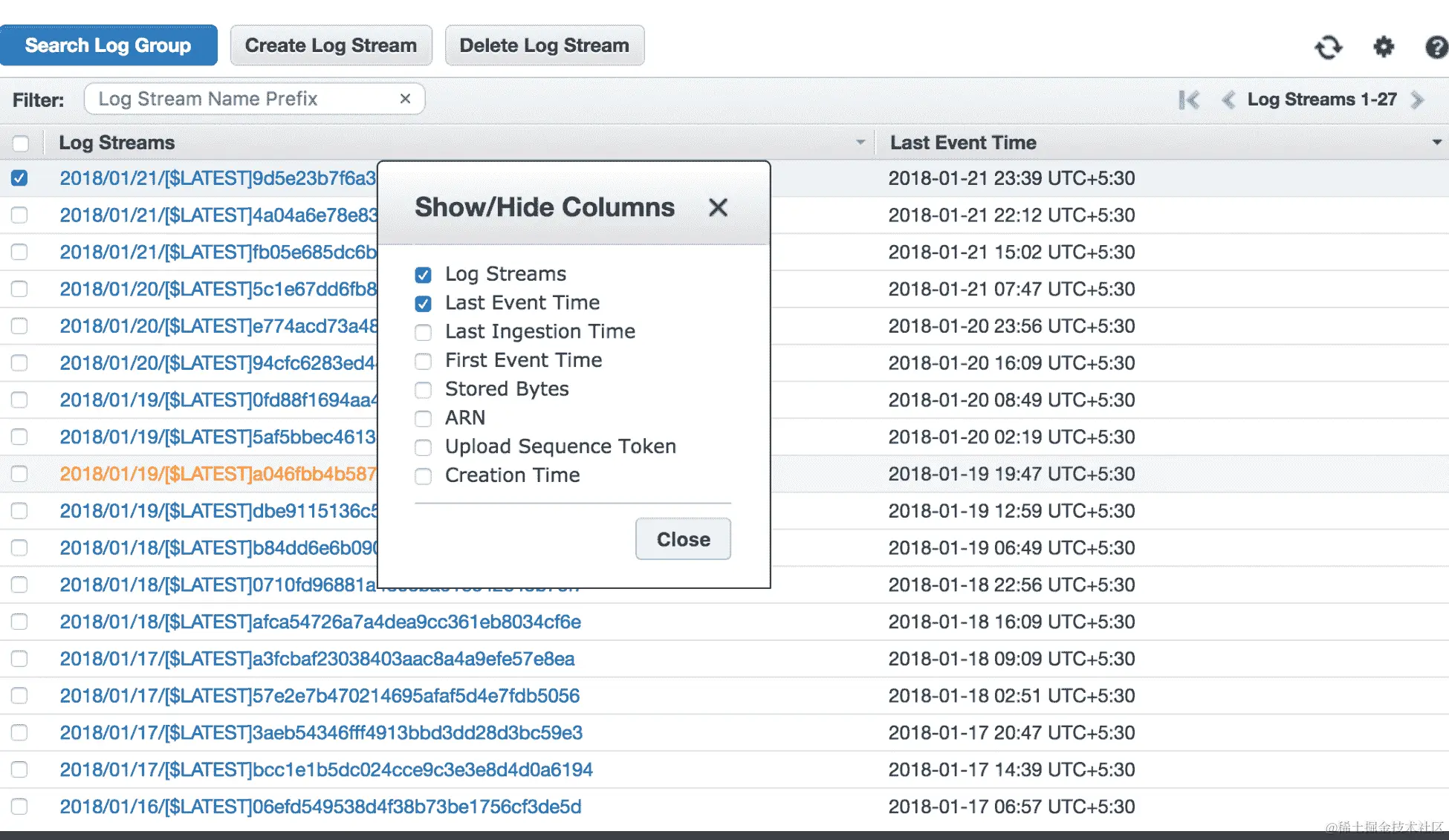Screen dimensions: 1449x840
Task: Select all log streams header checkbox
Action: [x=21, y=143]
